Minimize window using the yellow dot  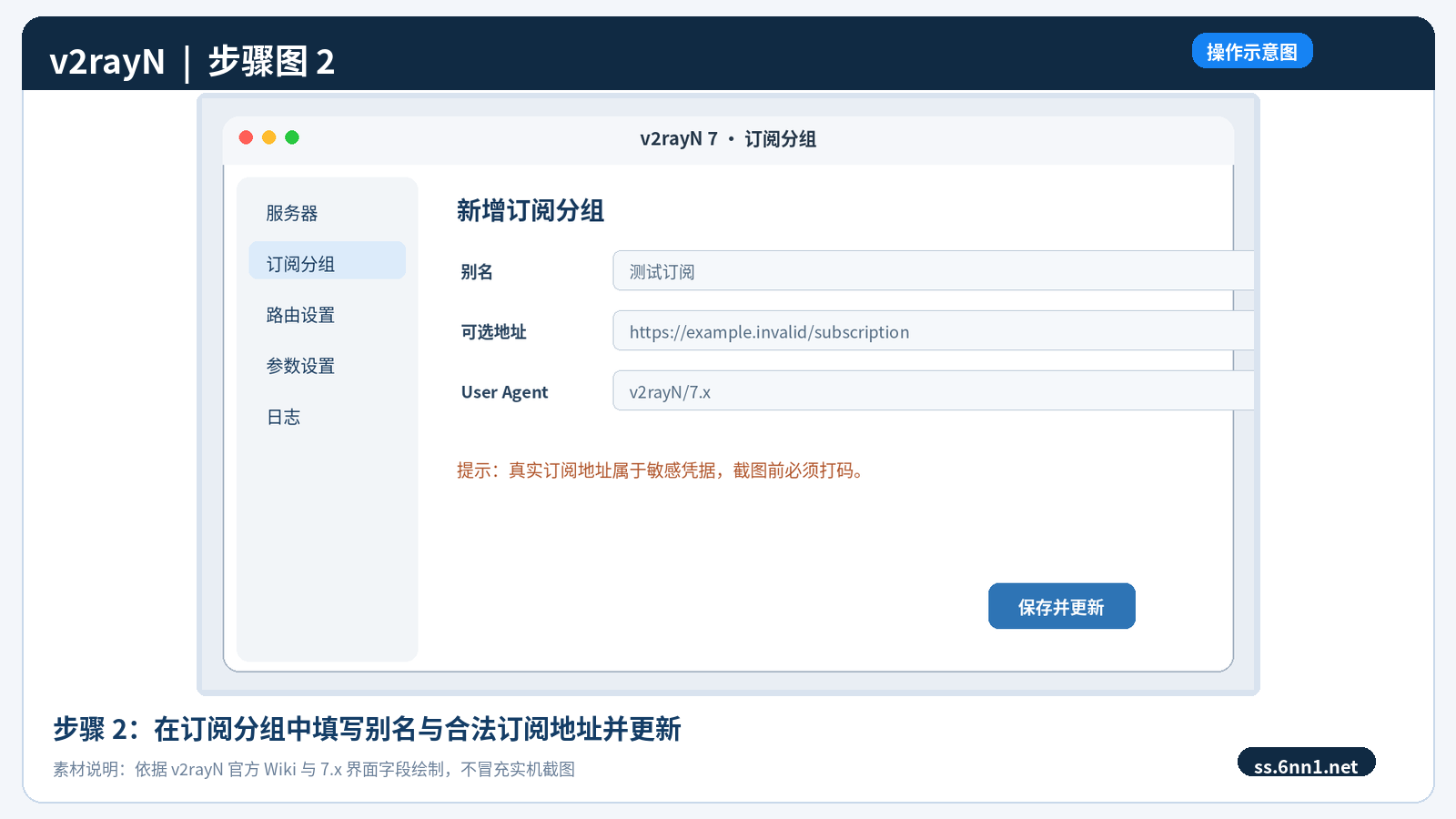point(268,137)
